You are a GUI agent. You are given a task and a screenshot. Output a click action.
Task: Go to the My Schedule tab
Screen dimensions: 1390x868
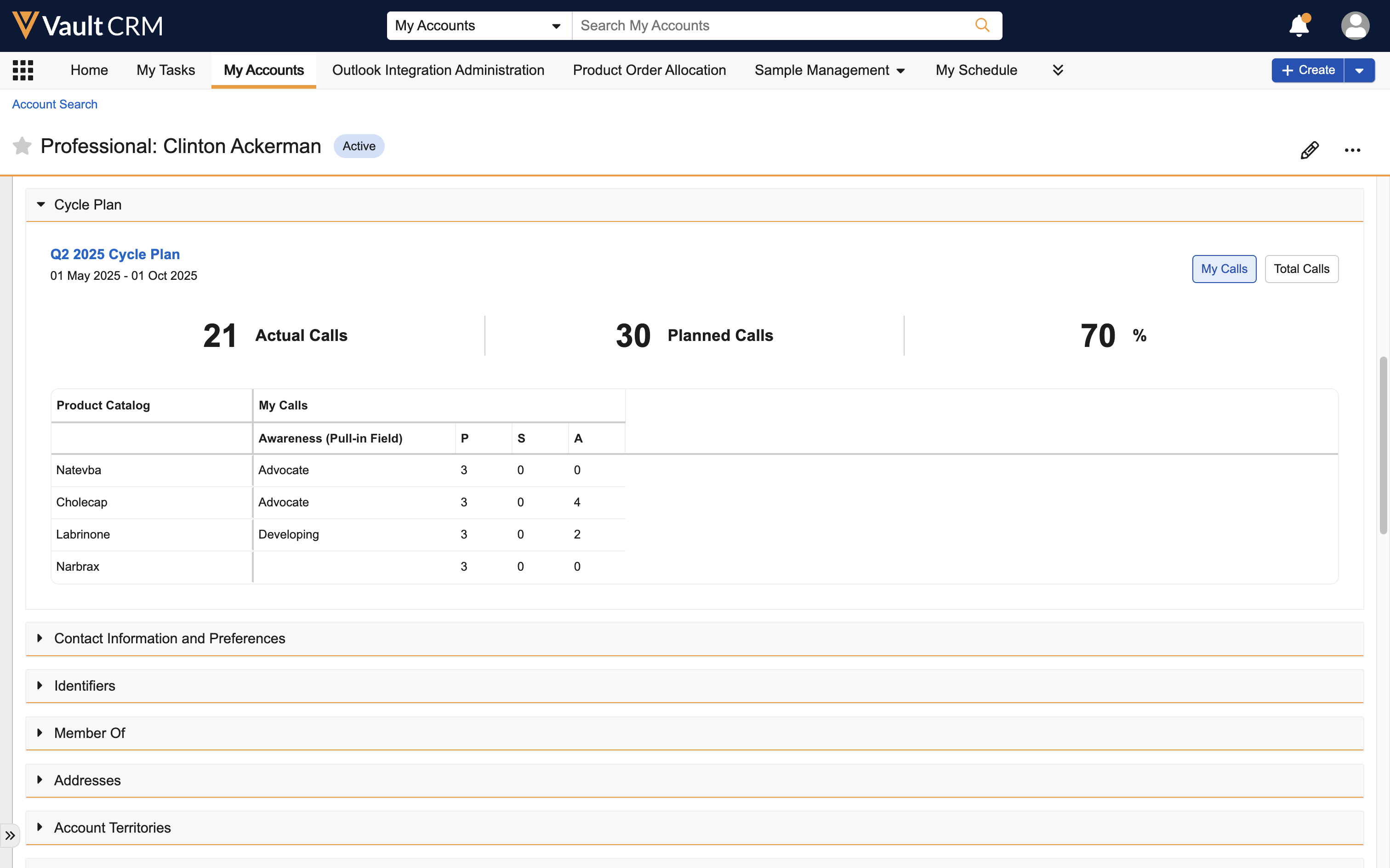coord(976,70)
